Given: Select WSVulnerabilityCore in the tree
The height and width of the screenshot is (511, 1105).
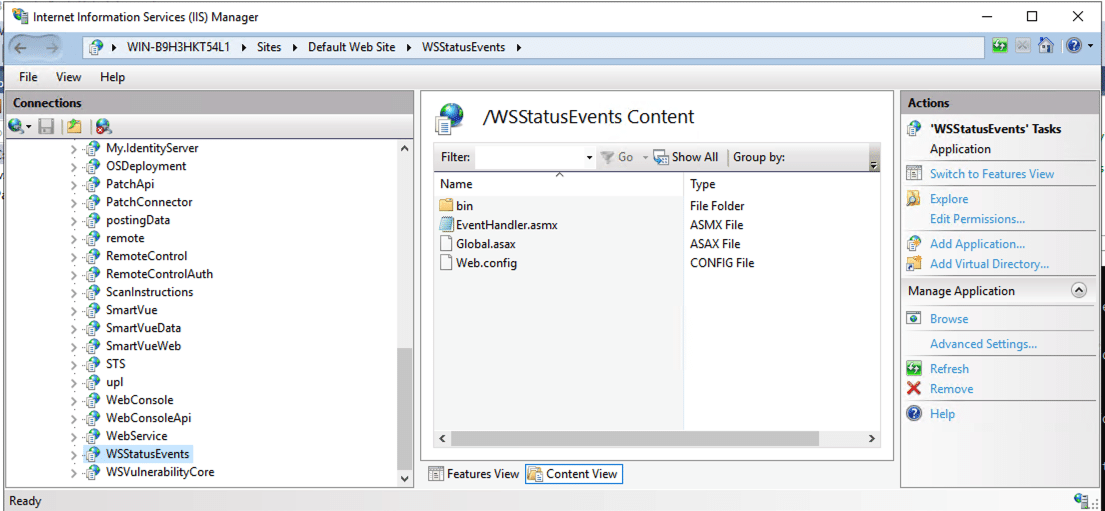Looking at the screenshot, I should (159, 472).
